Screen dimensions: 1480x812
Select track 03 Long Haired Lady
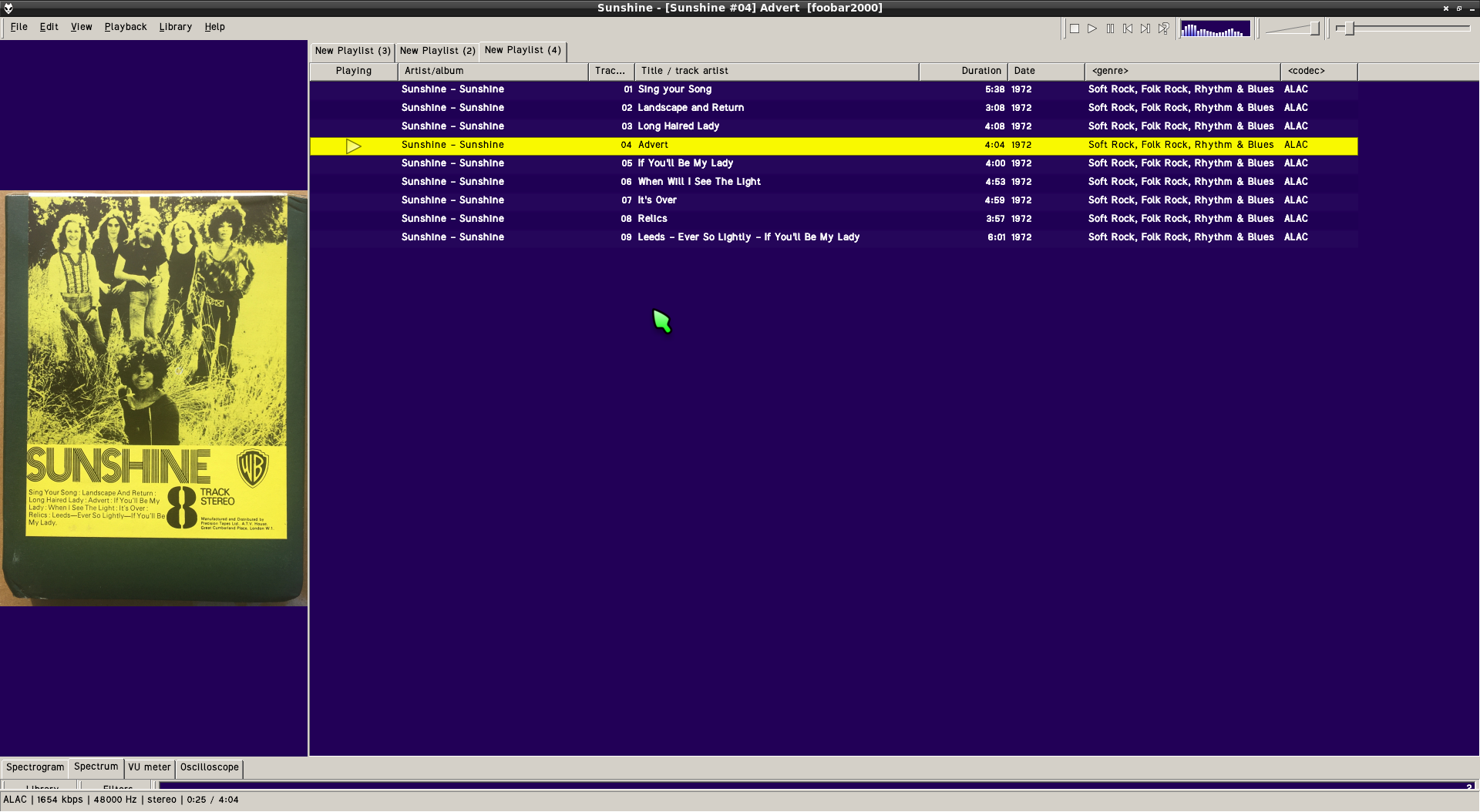tap(833, 127)
